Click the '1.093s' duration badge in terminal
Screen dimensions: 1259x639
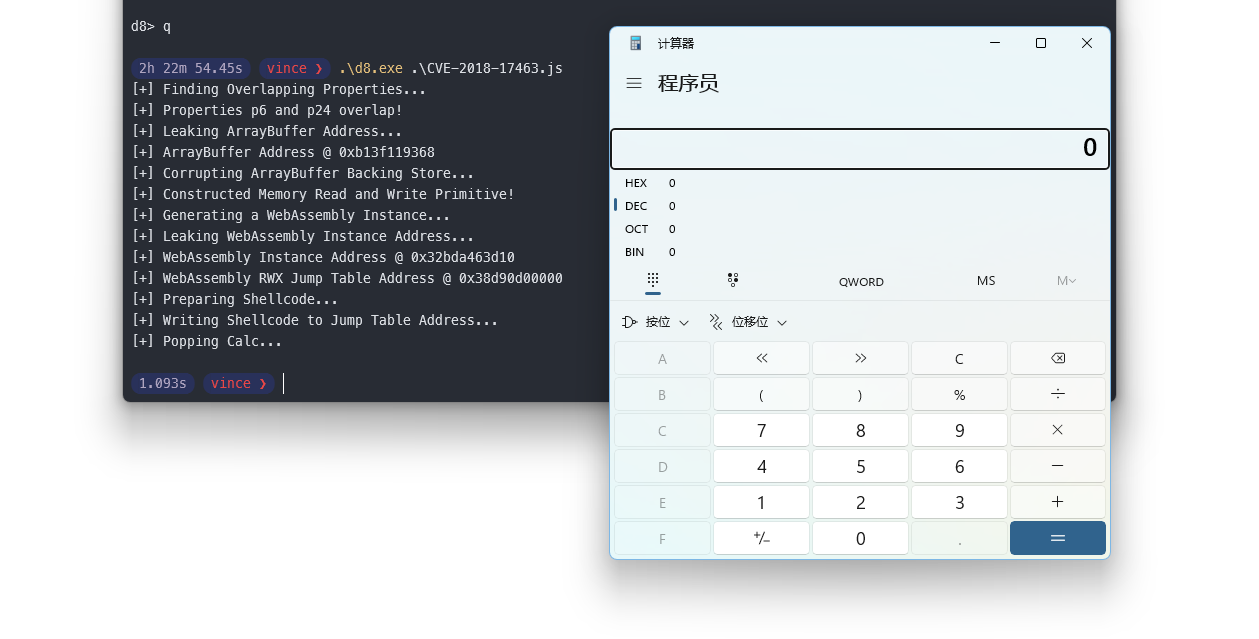coord(163,383)
